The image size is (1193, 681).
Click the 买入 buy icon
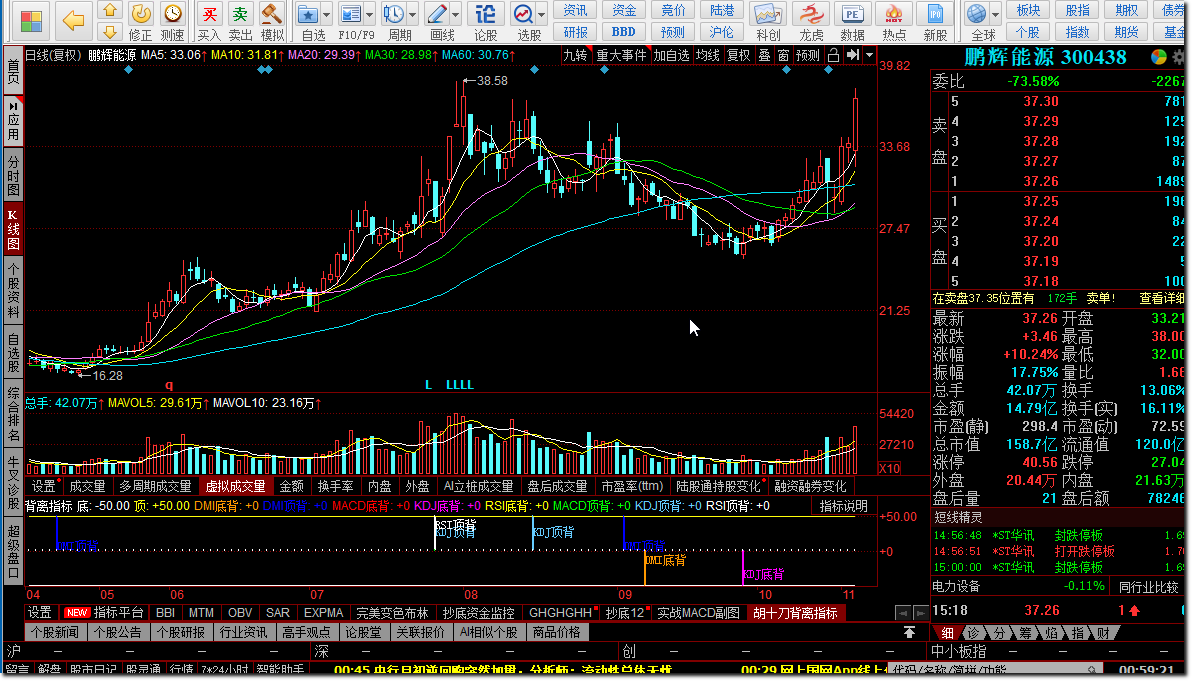[x=209, y=21]
